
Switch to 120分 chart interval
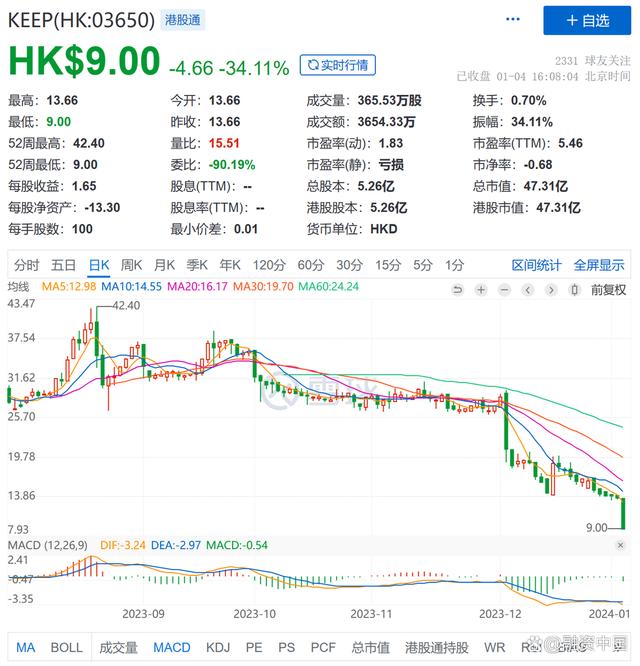pos(269,265)
